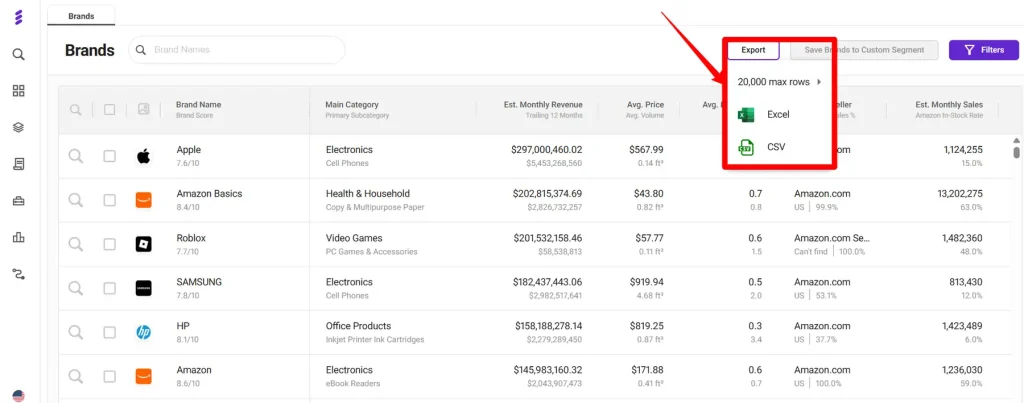Screen dimensions: 1024x403
Task: Click the Amazon brand logo
Action: pyautogui.click(x=144, y=376)
